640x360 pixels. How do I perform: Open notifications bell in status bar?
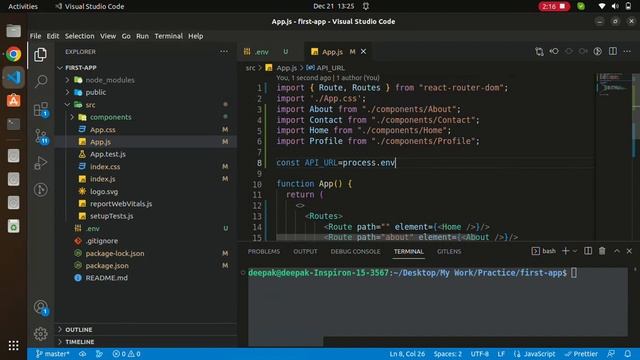[628, 354]
